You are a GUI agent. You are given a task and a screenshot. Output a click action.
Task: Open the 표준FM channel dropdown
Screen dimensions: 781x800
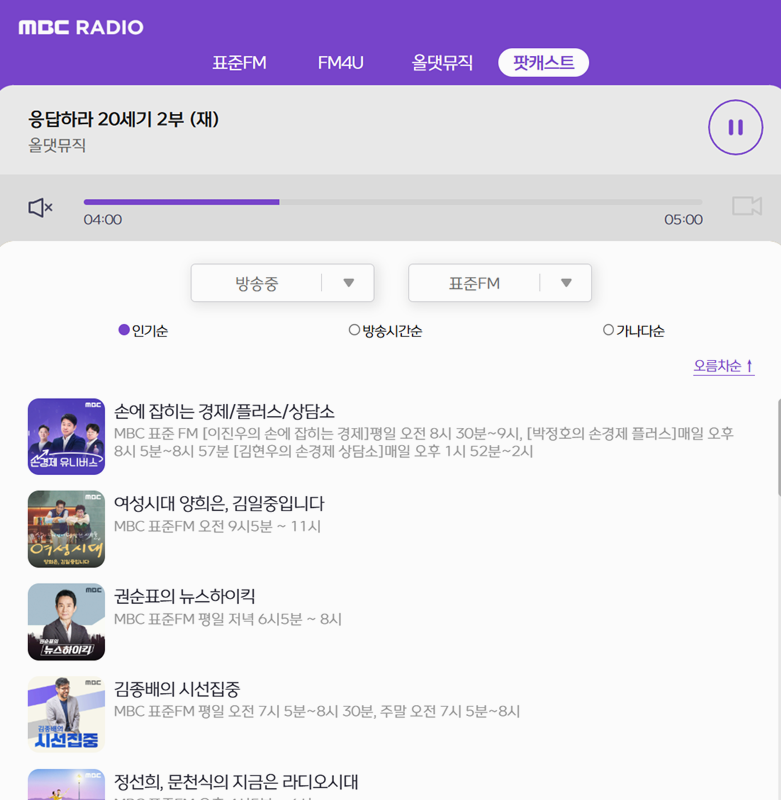point(500,283)
